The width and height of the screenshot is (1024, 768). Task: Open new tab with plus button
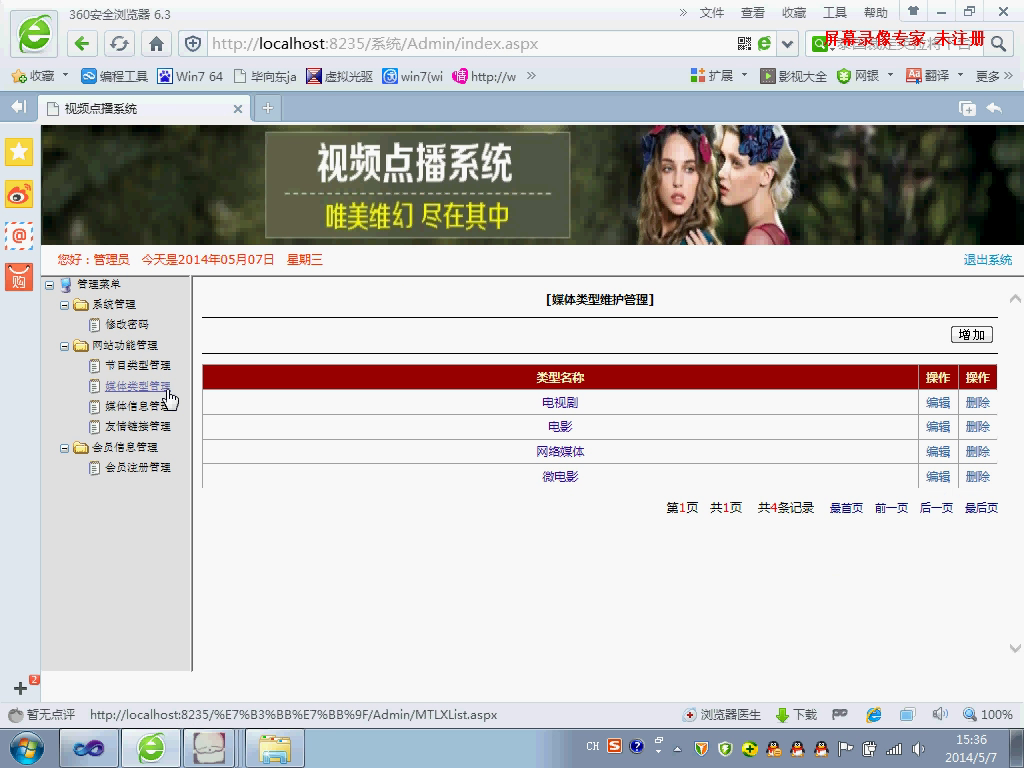click(268, 108)
